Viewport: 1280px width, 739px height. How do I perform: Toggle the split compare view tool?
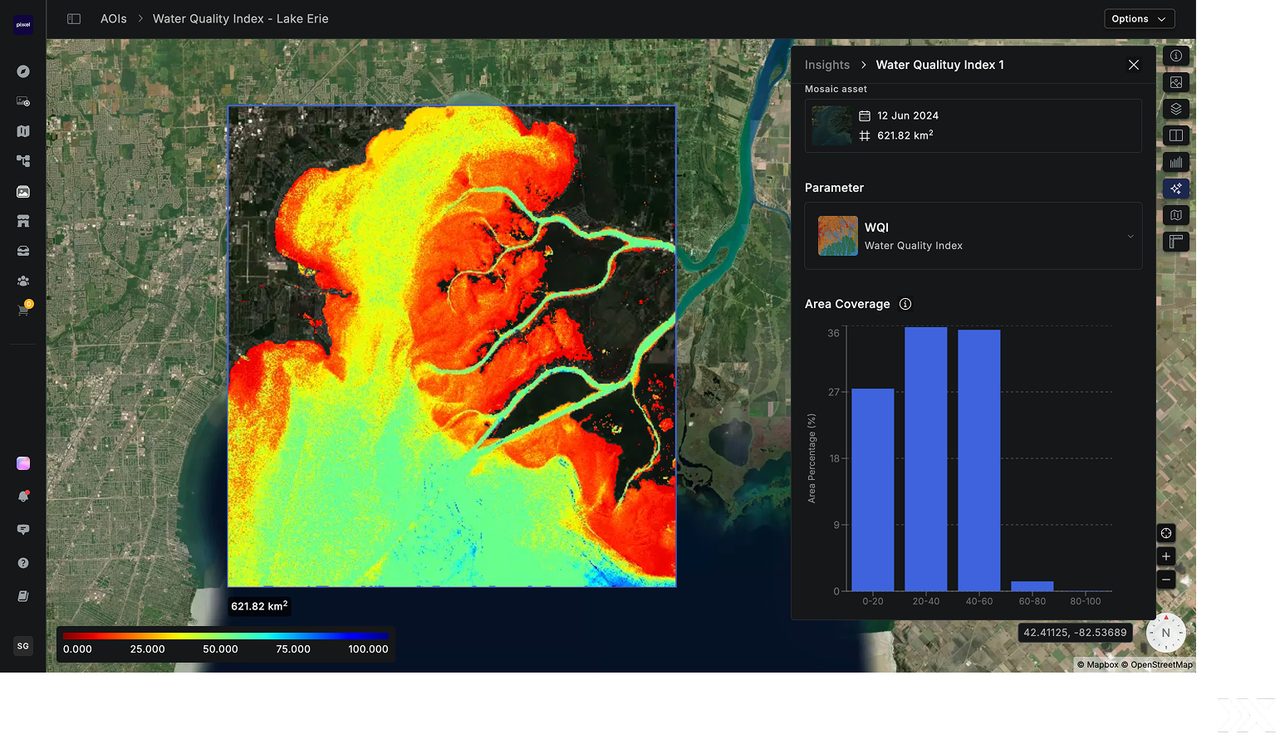point(1176,135)
